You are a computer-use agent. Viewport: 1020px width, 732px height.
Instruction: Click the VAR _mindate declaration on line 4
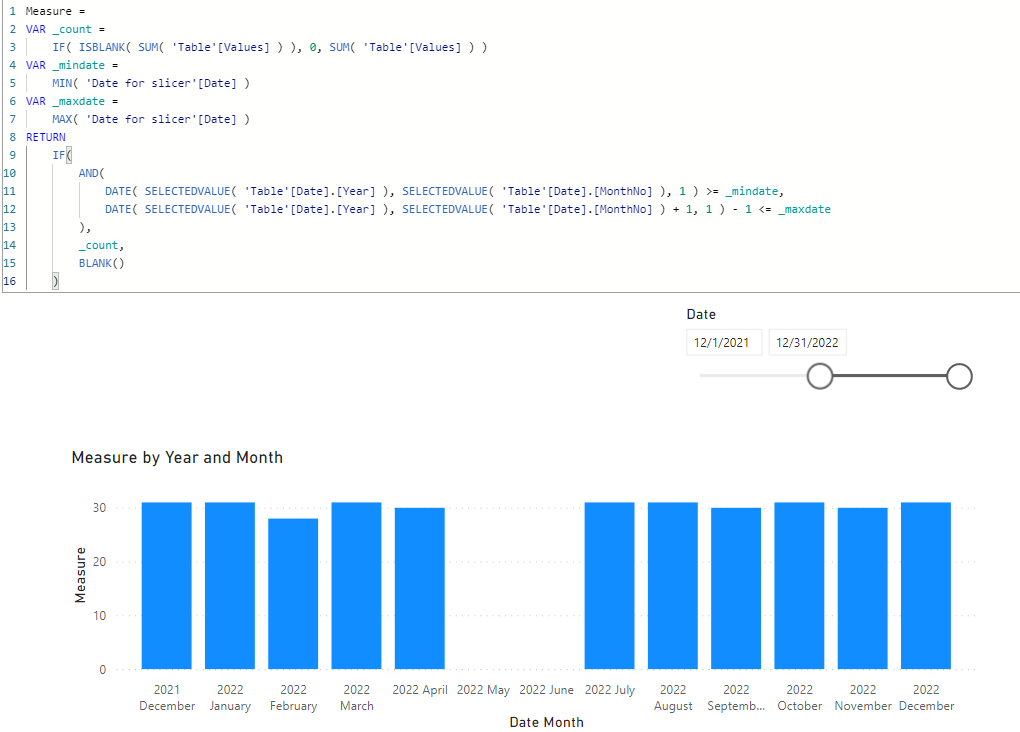tap(72, 65)
